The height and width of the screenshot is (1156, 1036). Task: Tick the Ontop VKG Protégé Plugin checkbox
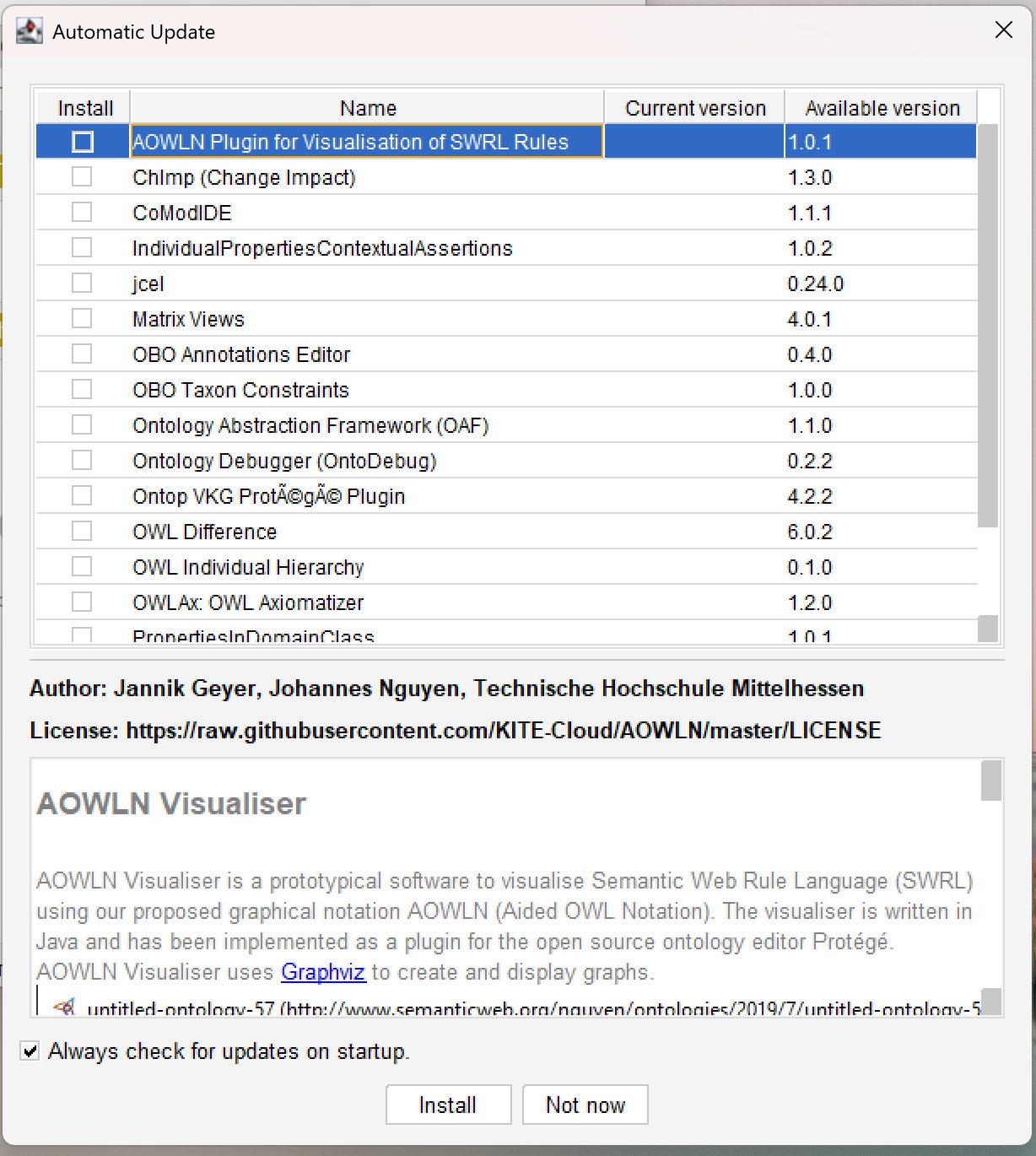pos(82,496)
